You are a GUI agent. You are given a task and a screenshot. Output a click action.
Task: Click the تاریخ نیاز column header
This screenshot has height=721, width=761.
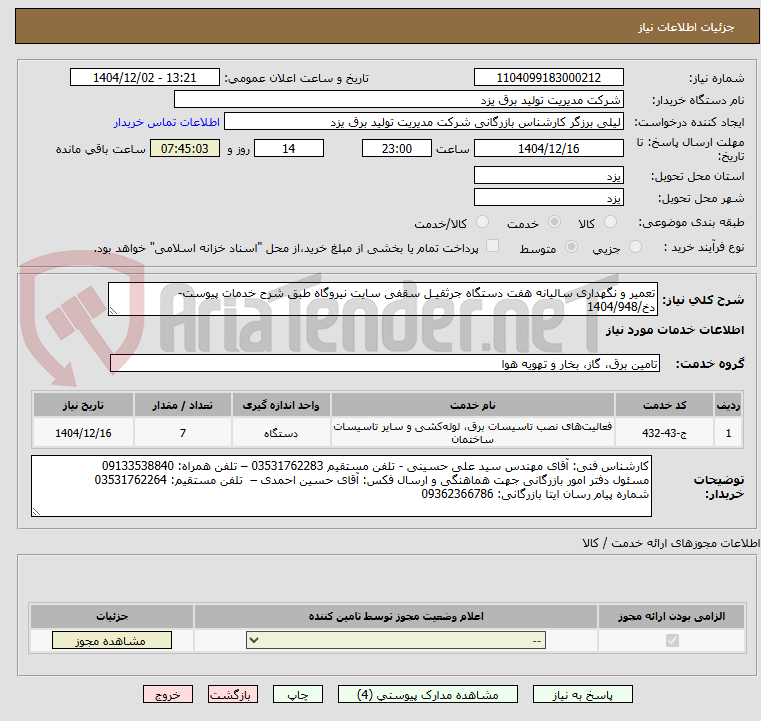tap(83, 405)
